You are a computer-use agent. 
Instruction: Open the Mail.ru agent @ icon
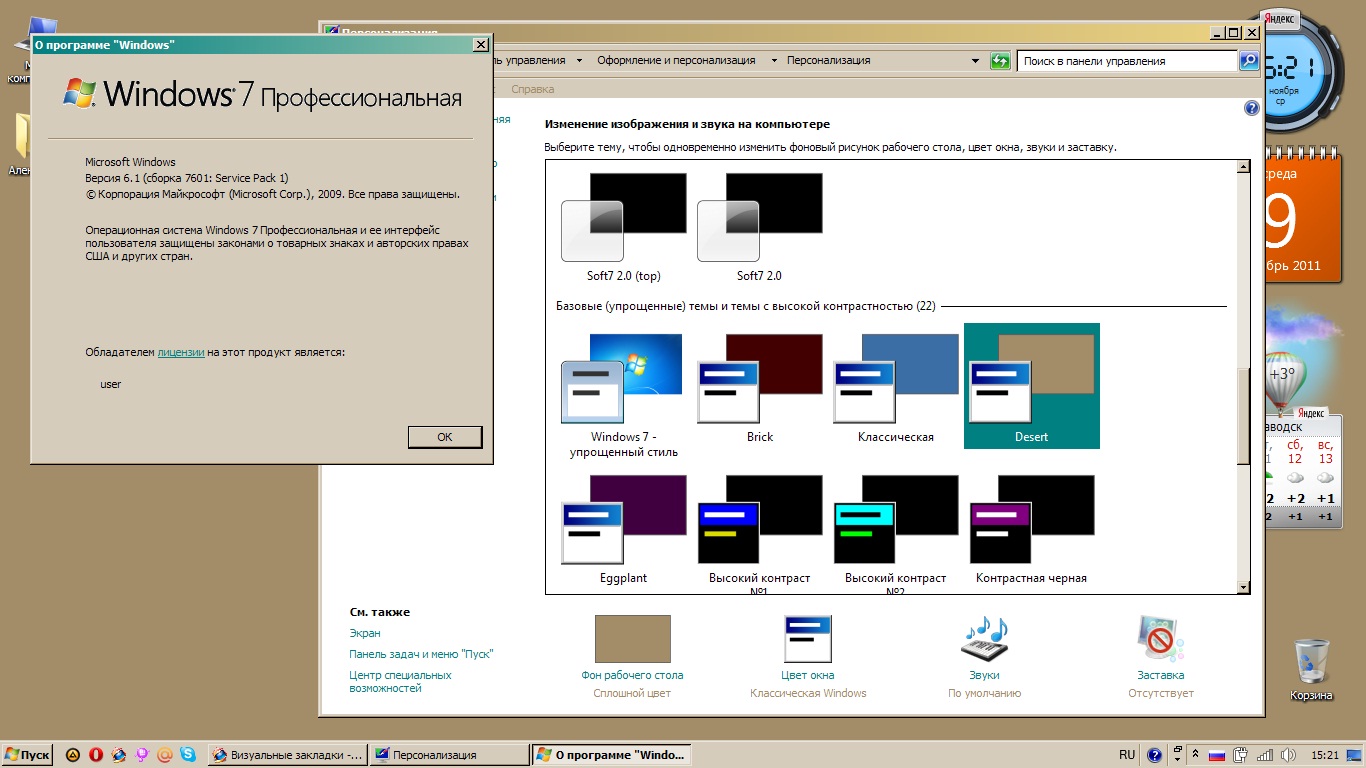(165, 755)
